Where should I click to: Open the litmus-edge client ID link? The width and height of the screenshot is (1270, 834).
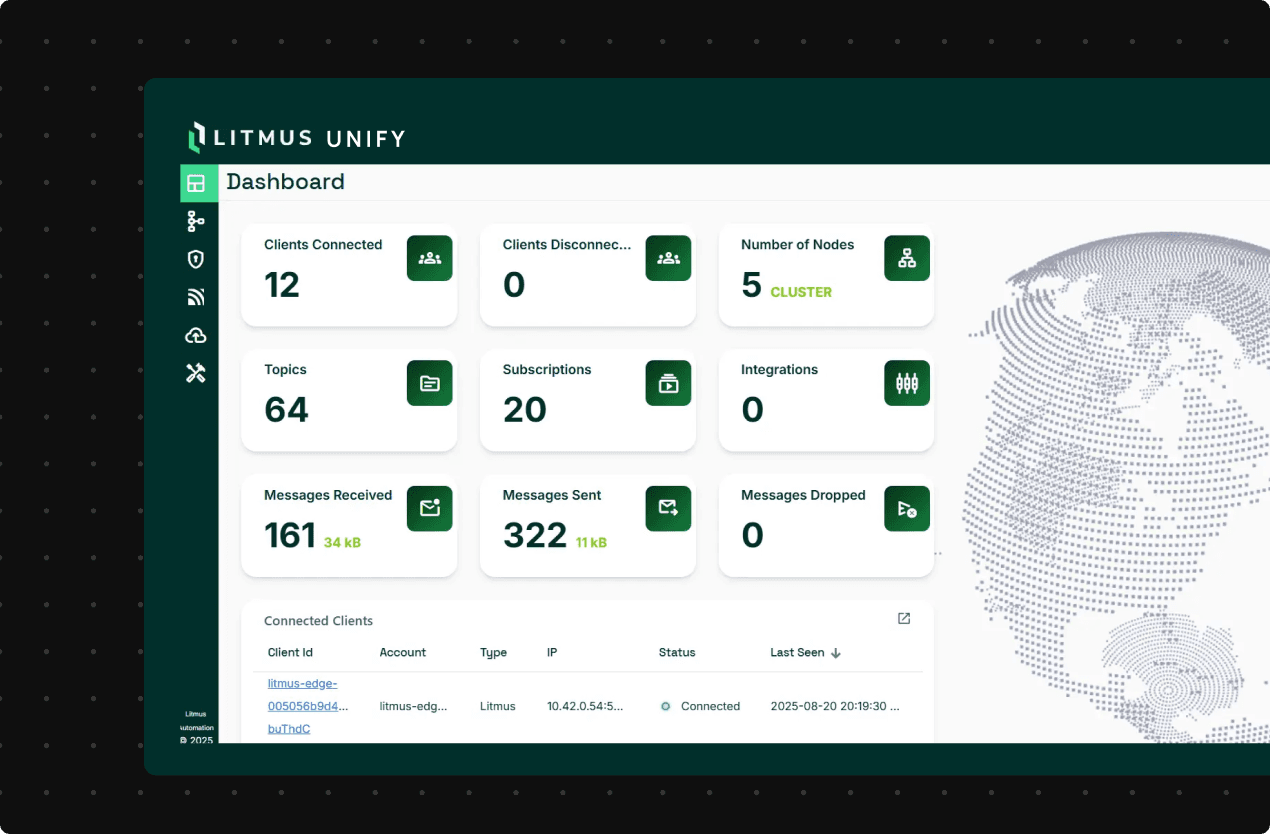tap(308, 706)
